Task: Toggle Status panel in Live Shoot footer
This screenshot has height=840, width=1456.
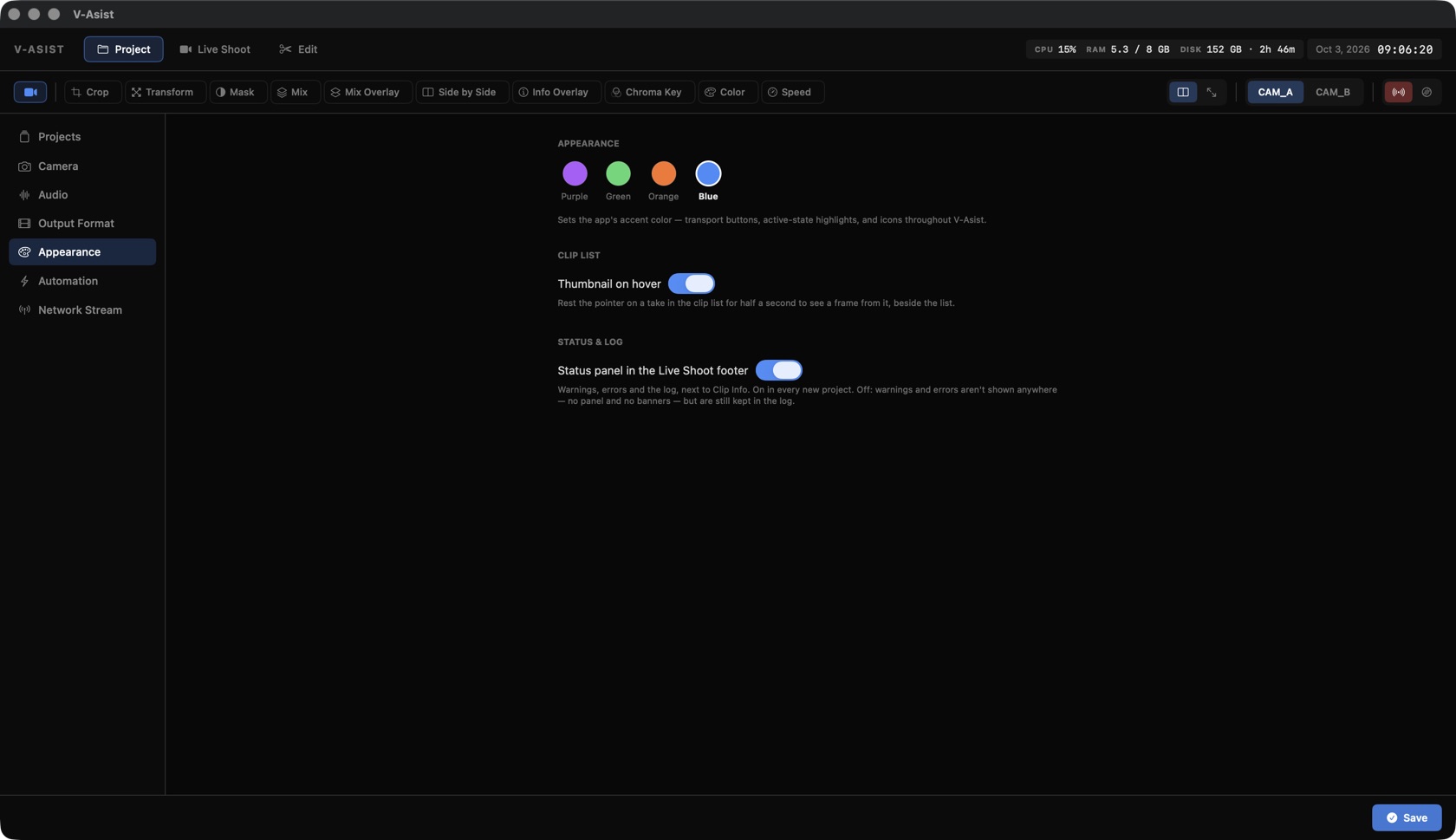Action: [779, 370]
